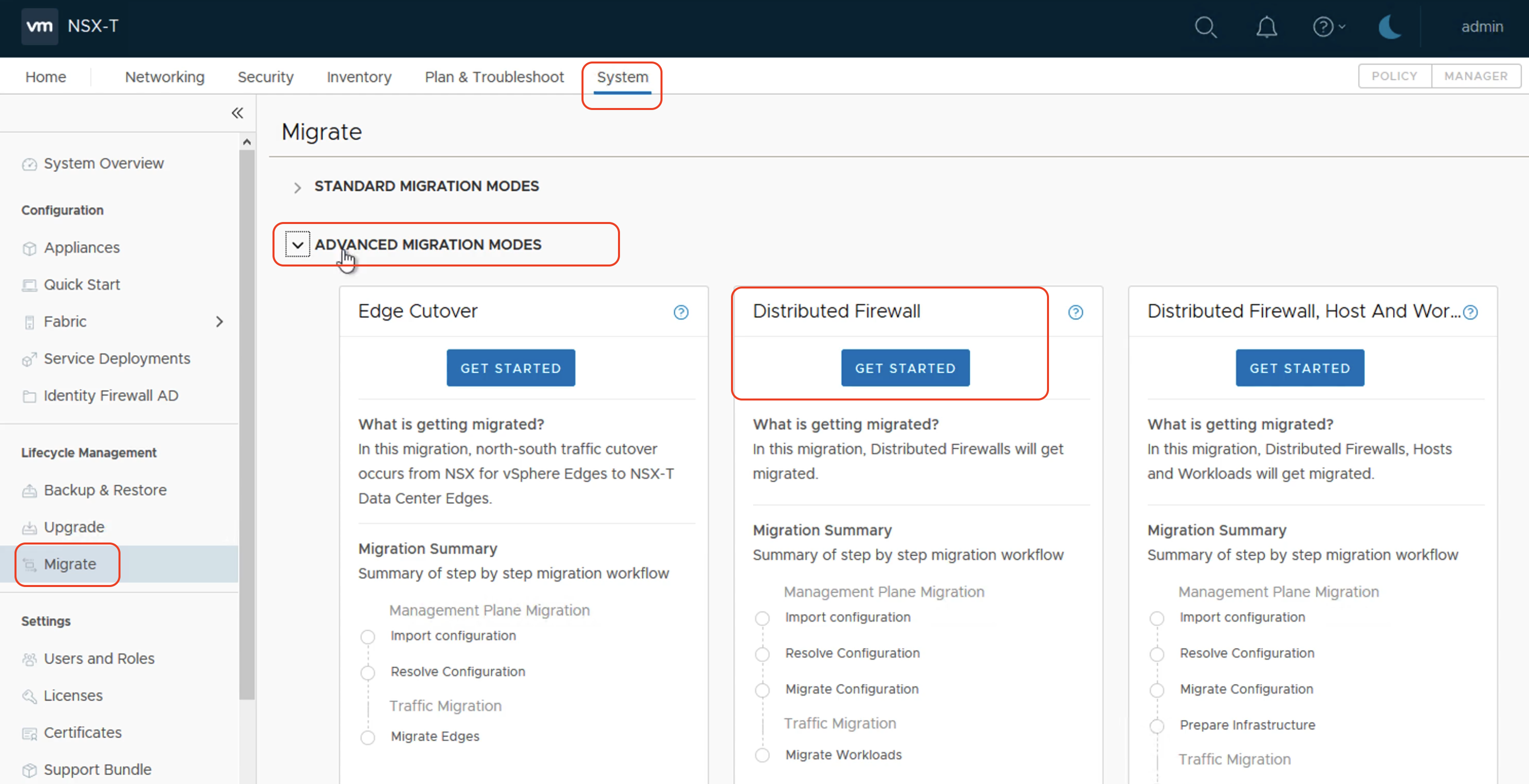
Task: Open Appliances configuration
Action: [81, 247]
